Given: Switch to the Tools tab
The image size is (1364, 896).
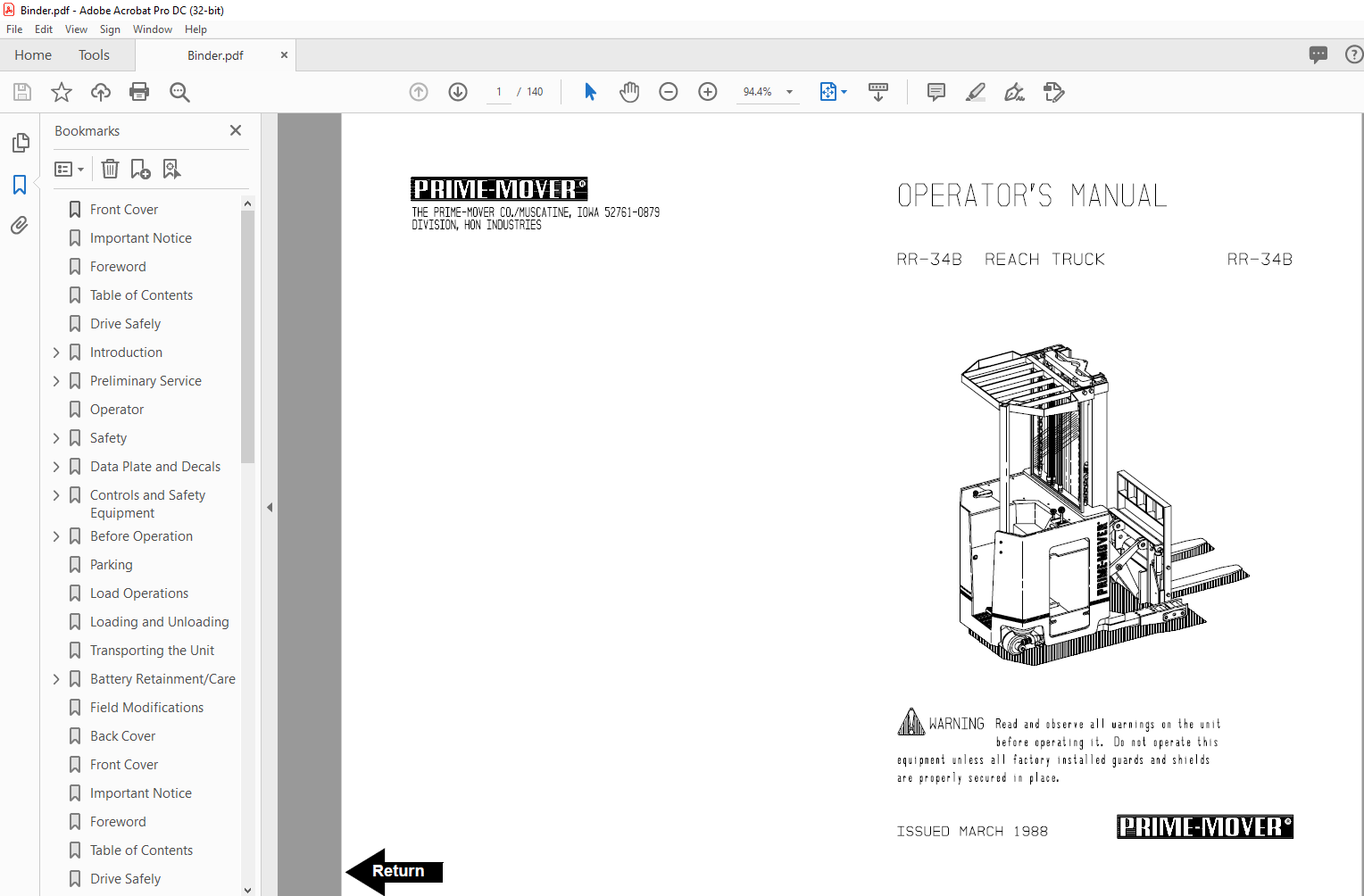Looking at the screenshot, I should (x=94, y=55).
